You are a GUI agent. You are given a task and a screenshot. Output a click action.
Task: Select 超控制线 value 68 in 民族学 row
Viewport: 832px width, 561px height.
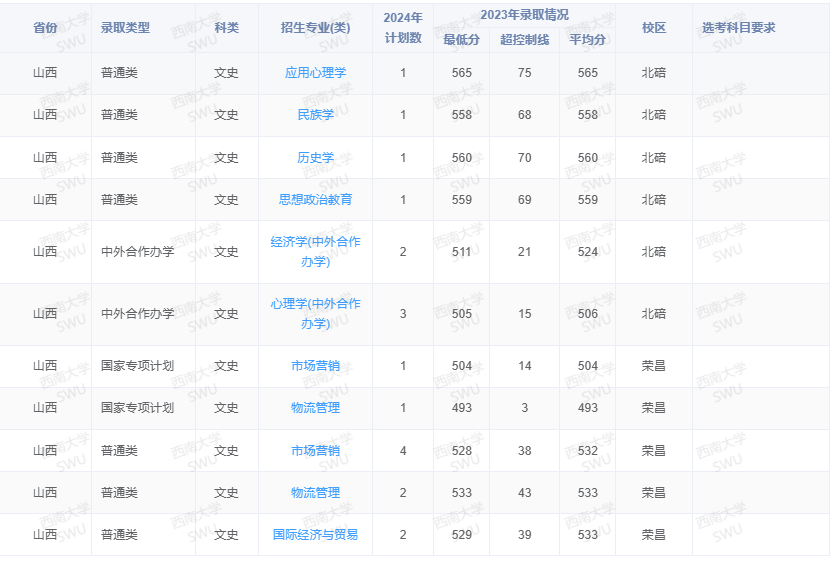(524, 115)
